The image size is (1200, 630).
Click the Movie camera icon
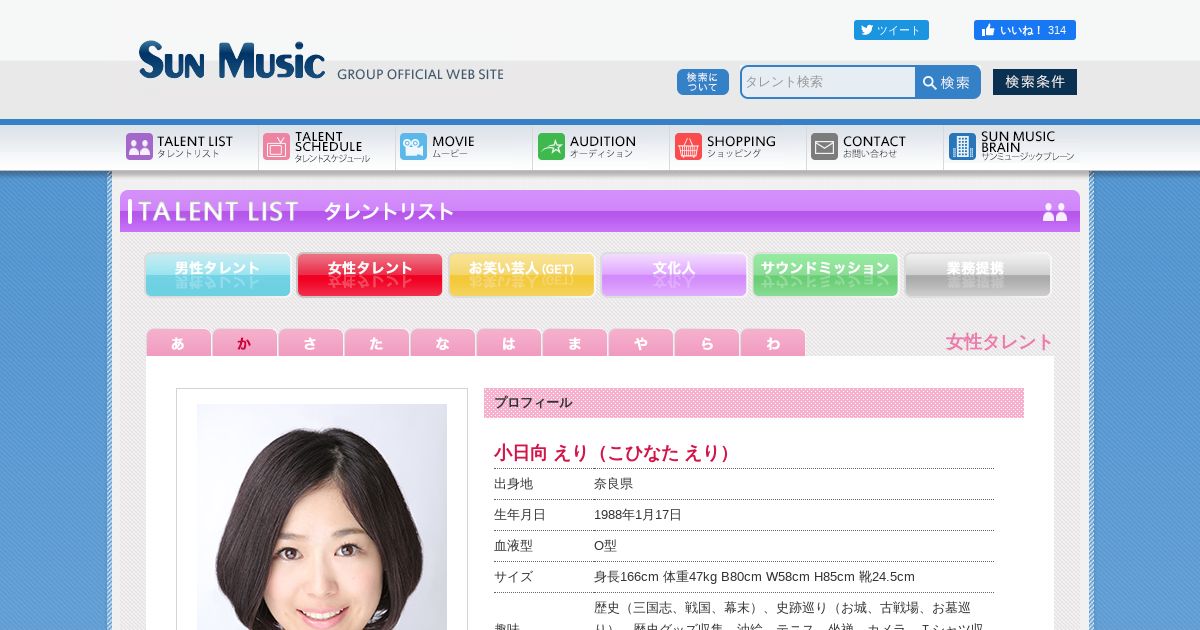[413, 147]
